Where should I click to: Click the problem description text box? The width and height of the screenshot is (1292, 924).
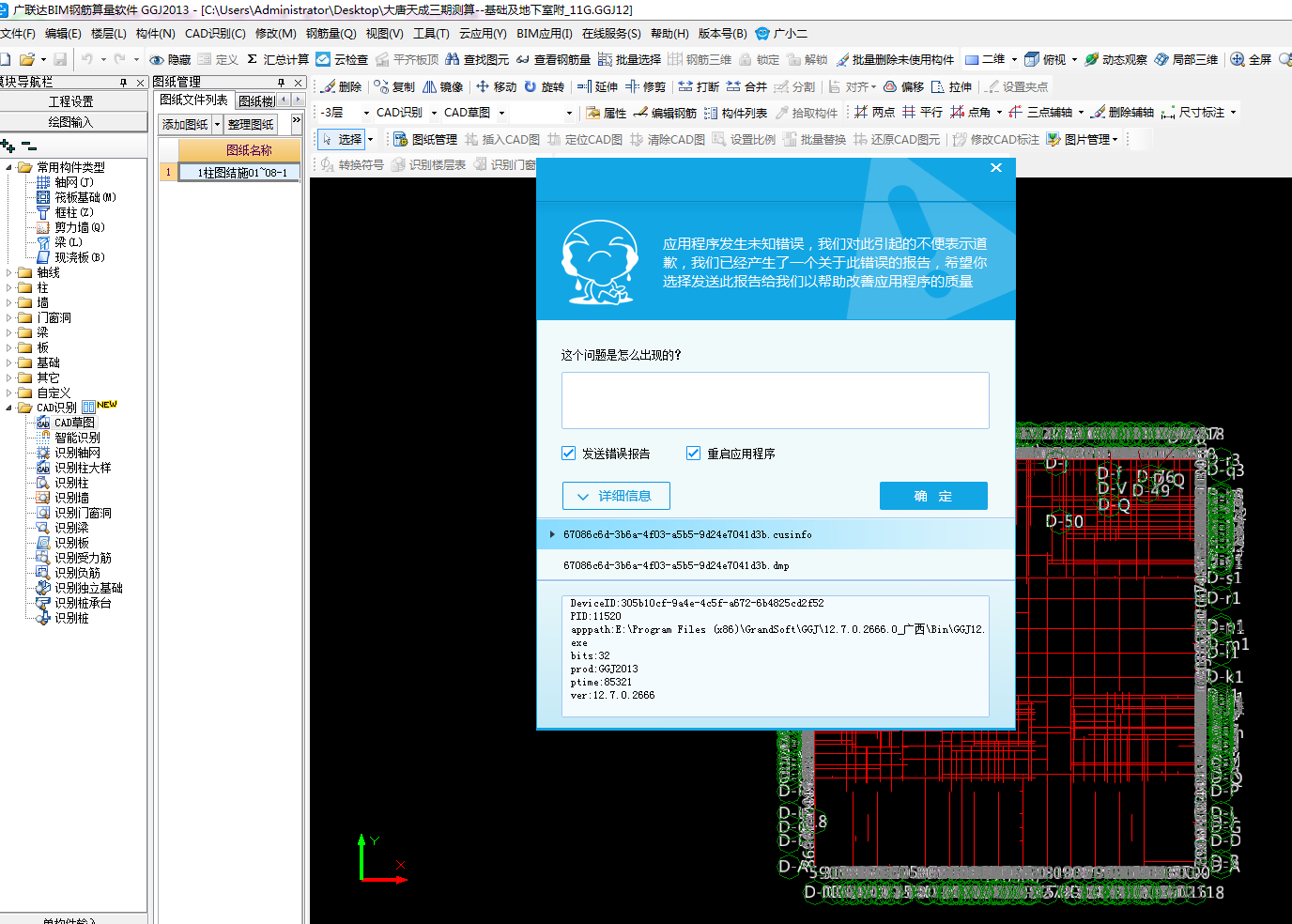[776, 400]
